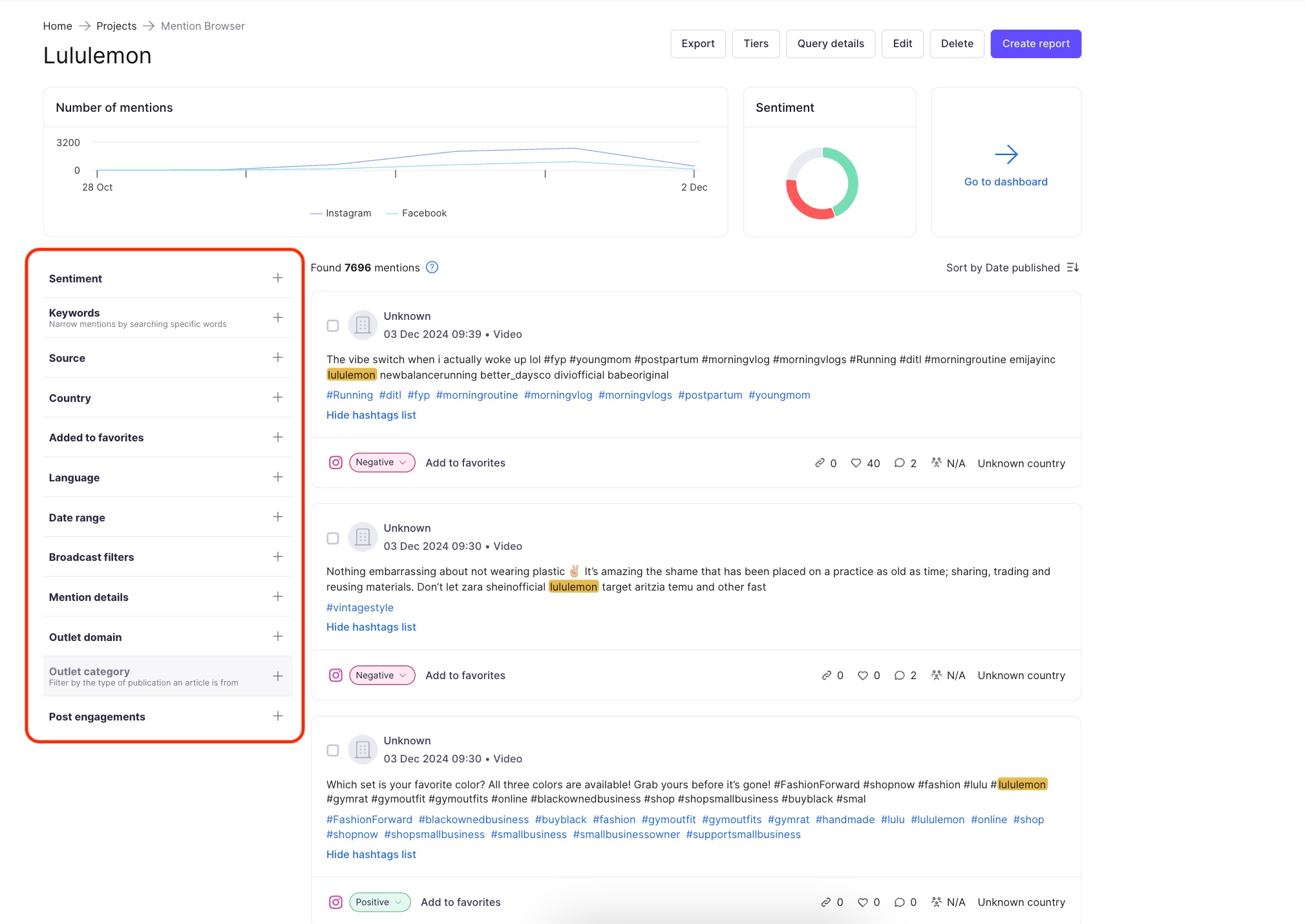Click the Mention Browser breadcrumb
Image resolution: width=1305 pixels, height=924 pixels.
[203, 26]
